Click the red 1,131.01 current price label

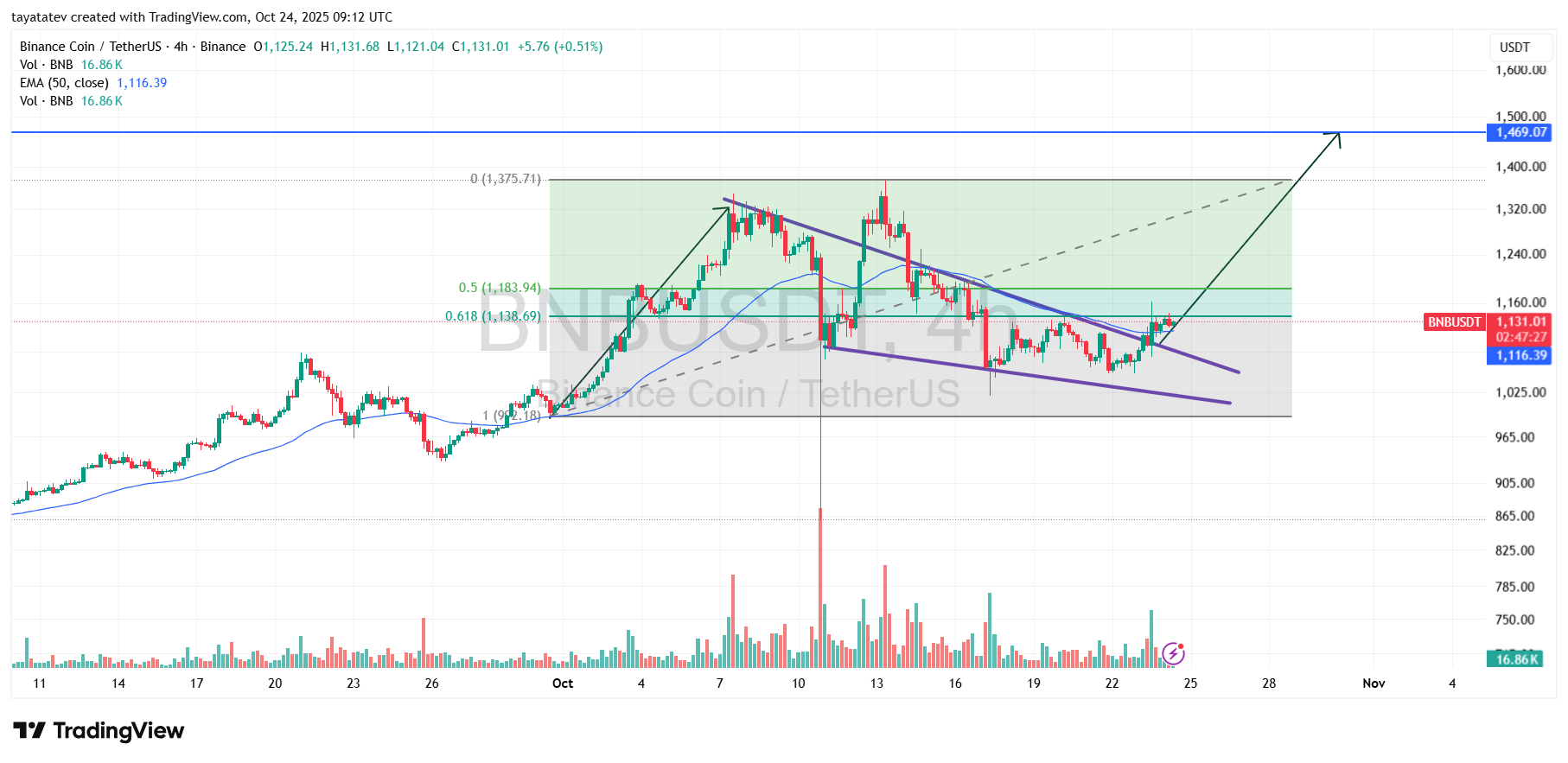click(x=1520, y=321)
